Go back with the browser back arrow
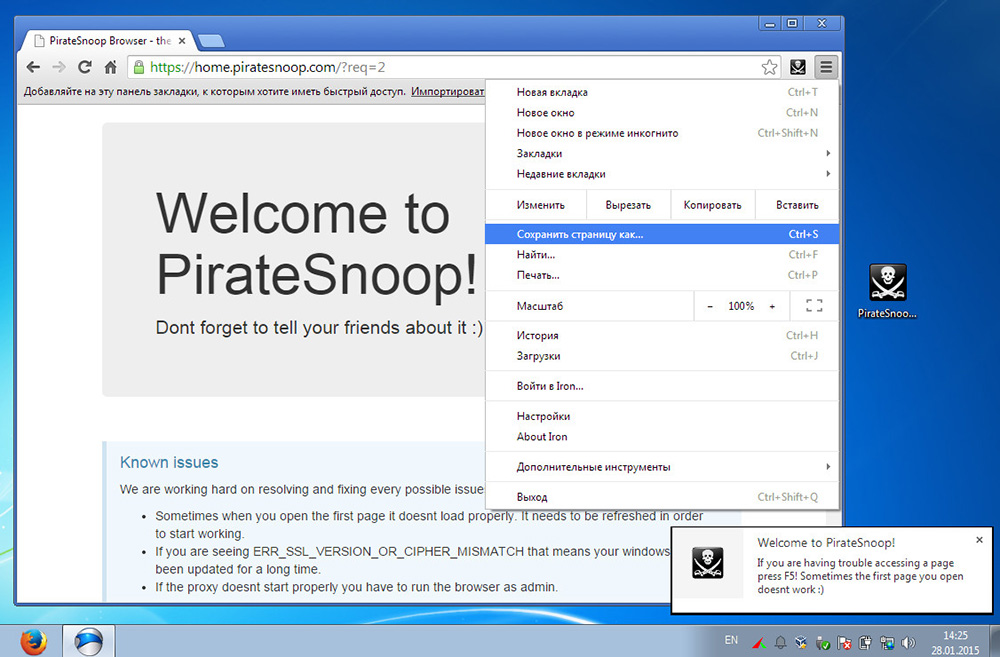This screenshot has width=1000, height=657. point(33,67)
